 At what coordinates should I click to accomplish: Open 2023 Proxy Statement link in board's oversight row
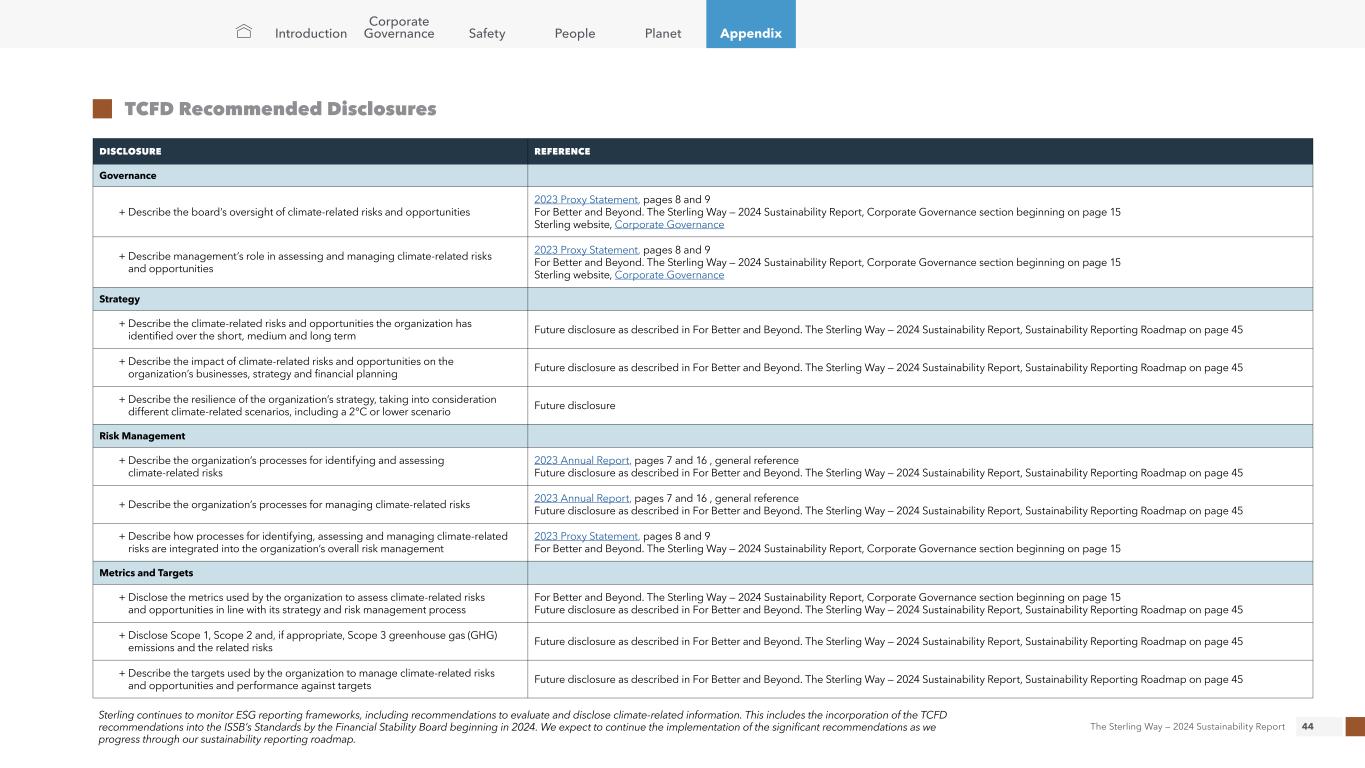tap(586, 199)
